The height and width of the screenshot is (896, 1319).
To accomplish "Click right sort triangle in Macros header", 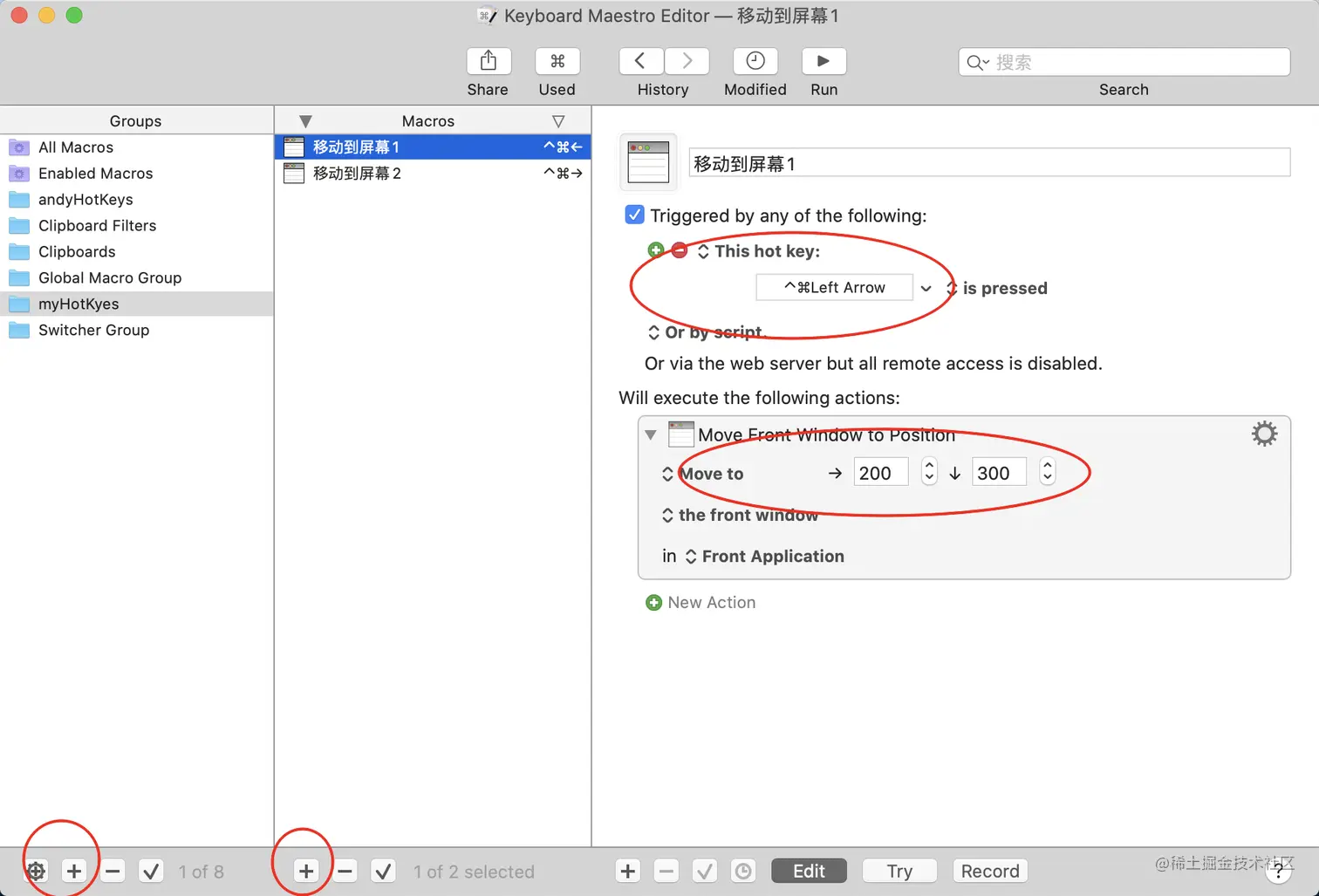I will click(558, 121).
